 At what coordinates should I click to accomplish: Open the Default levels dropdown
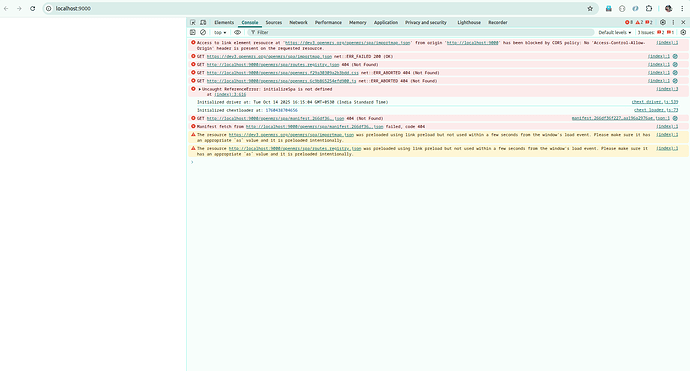pos(615,33)
